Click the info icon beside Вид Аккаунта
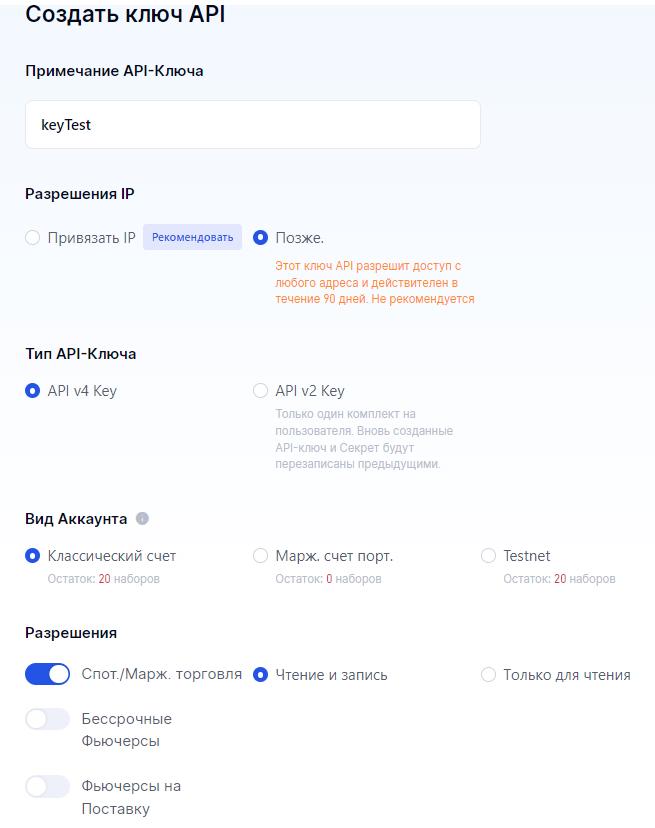This screenshot has width=655, height=828. pos(142,519)
